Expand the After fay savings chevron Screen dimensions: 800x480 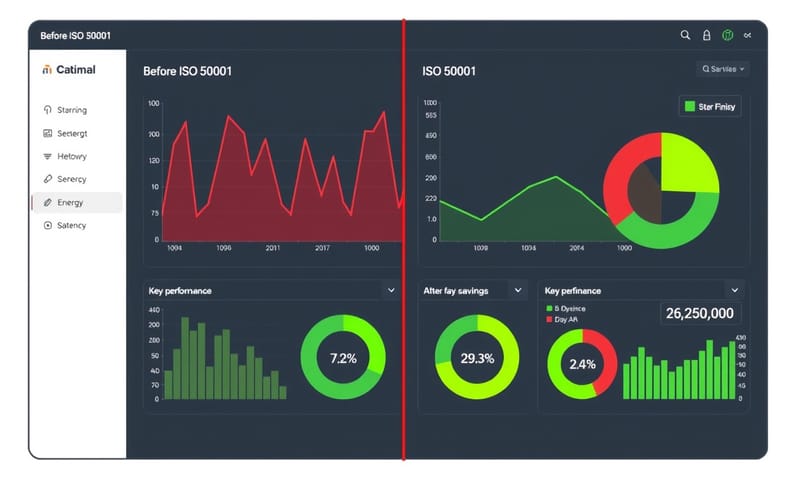pos(518,290)
